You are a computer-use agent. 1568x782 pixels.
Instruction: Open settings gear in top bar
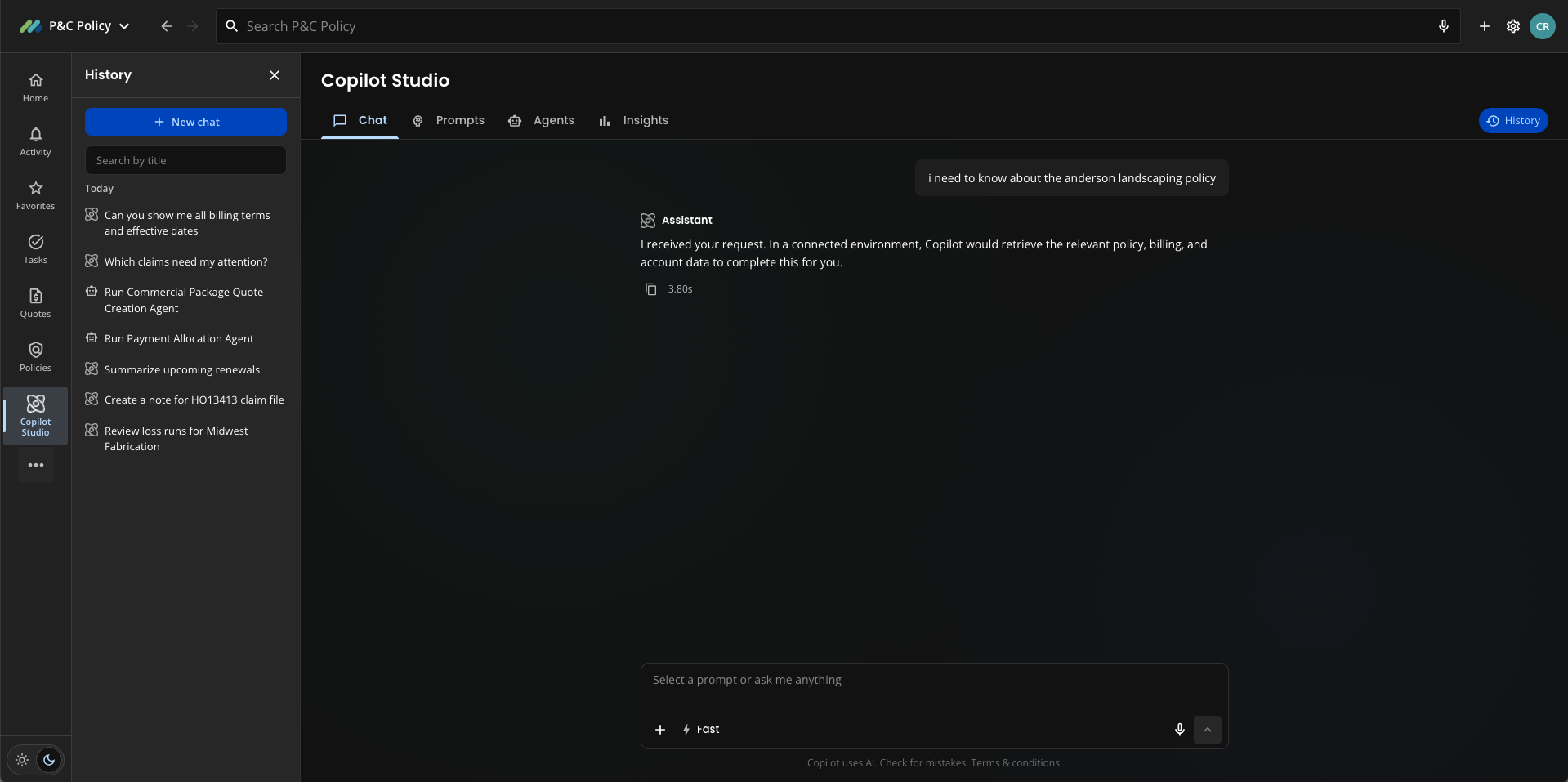coord(1512,26)
